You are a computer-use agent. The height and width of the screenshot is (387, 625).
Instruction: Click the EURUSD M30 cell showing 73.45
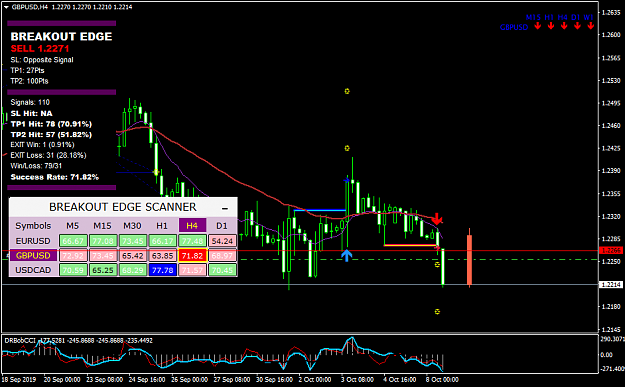click(133, 241)
